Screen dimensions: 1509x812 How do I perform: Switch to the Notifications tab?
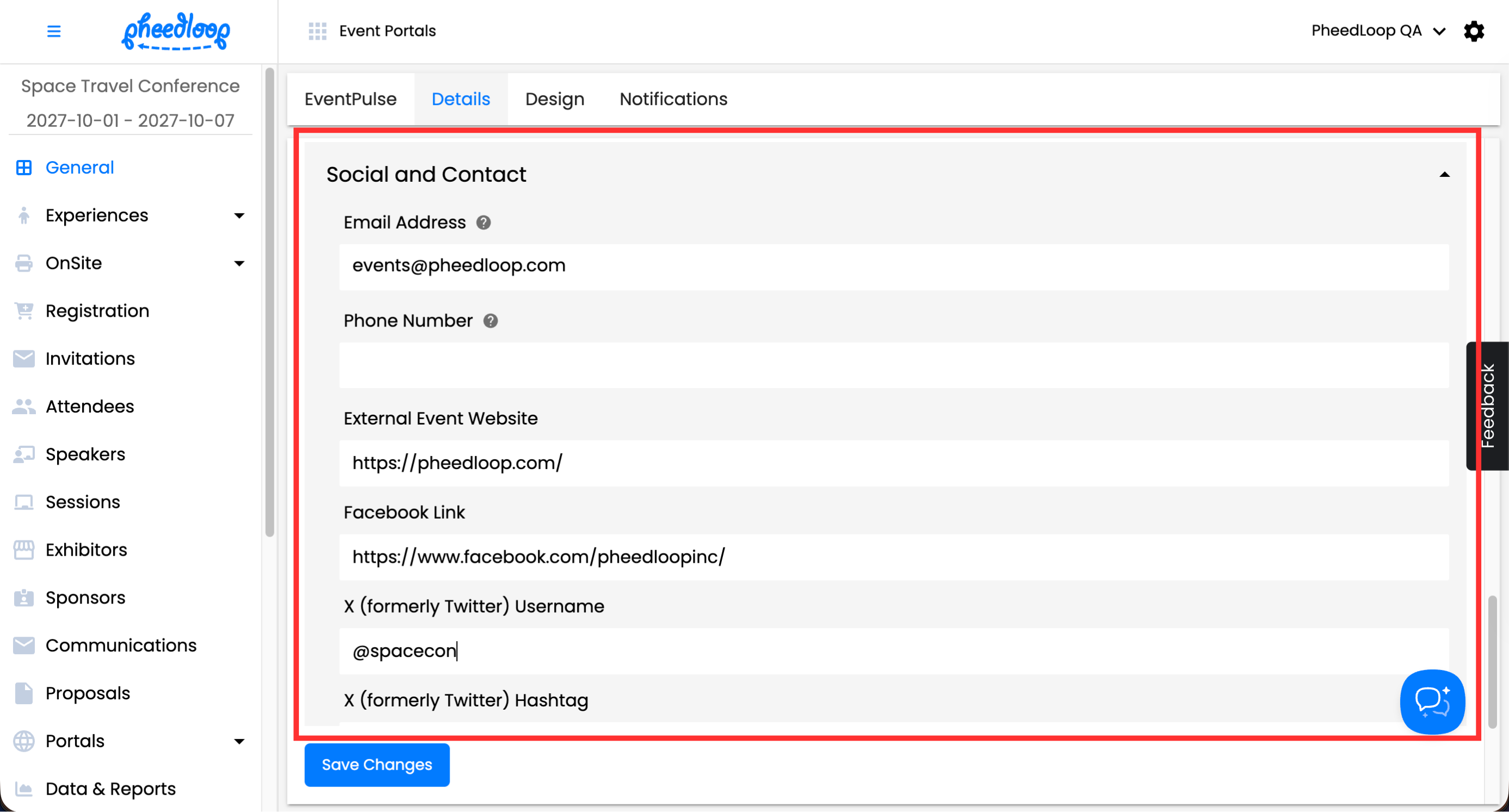[673, 99]
